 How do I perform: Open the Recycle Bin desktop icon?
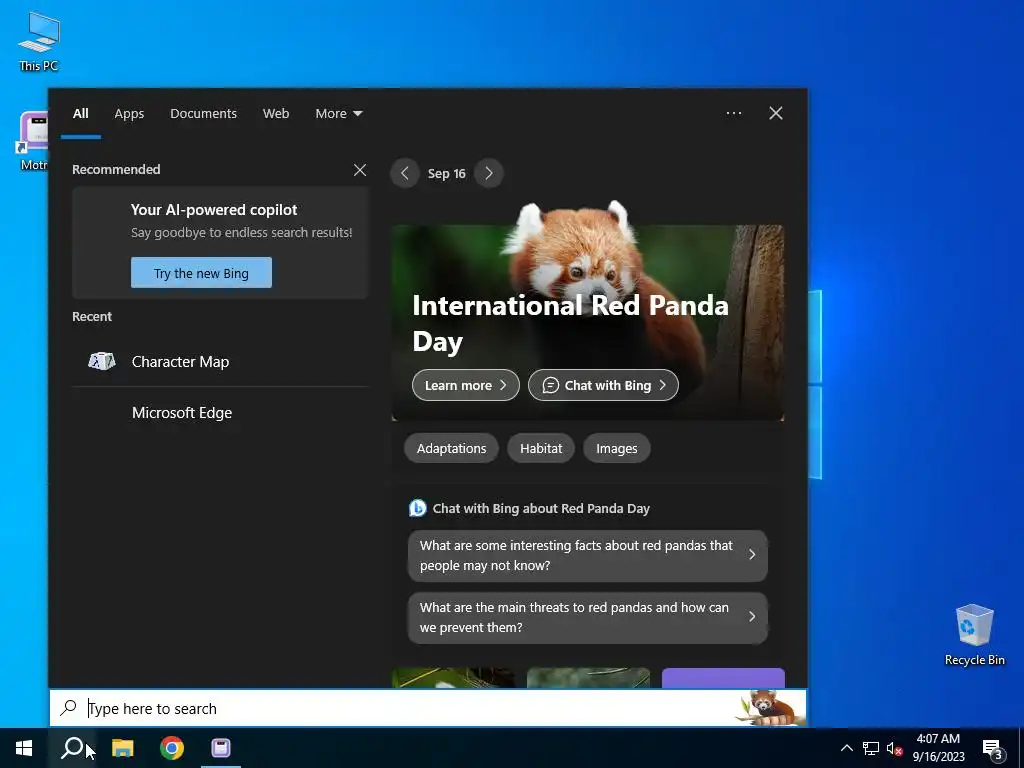tap(974, 635)
